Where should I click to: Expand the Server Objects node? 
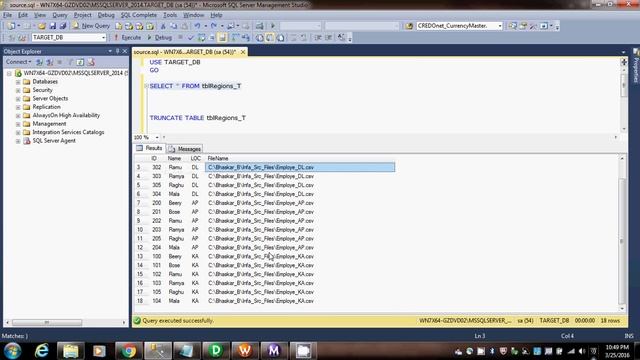tap(18, 99)
